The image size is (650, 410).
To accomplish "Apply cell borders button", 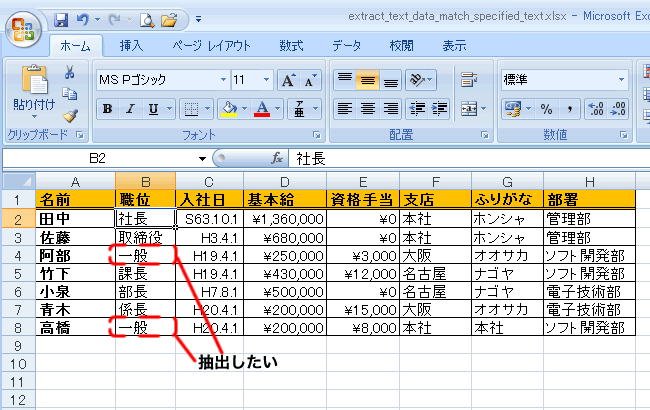I will pos(191,109).
